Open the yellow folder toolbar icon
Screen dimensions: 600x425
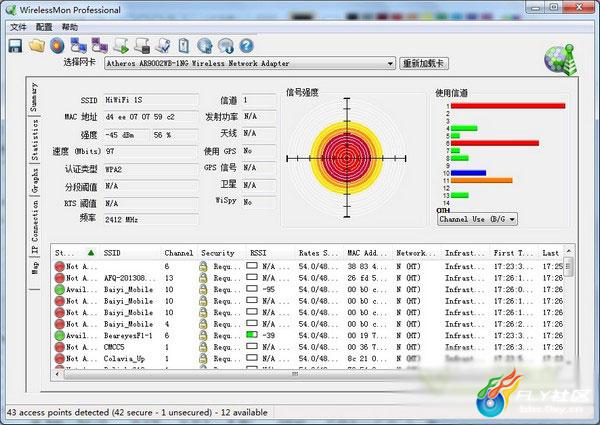37,46
